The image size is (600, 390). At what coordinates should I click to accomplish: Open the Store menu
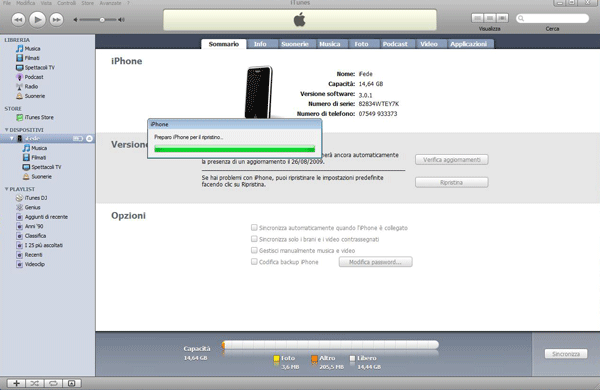(87, 3)
